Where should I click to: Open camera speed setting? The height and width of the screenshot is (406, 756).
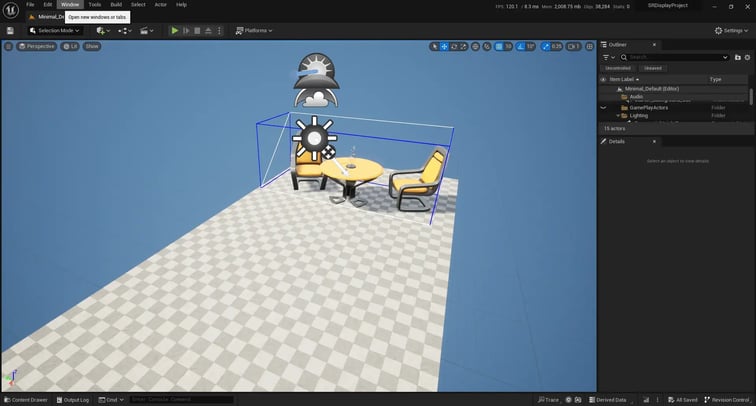(x=573, y=46)
